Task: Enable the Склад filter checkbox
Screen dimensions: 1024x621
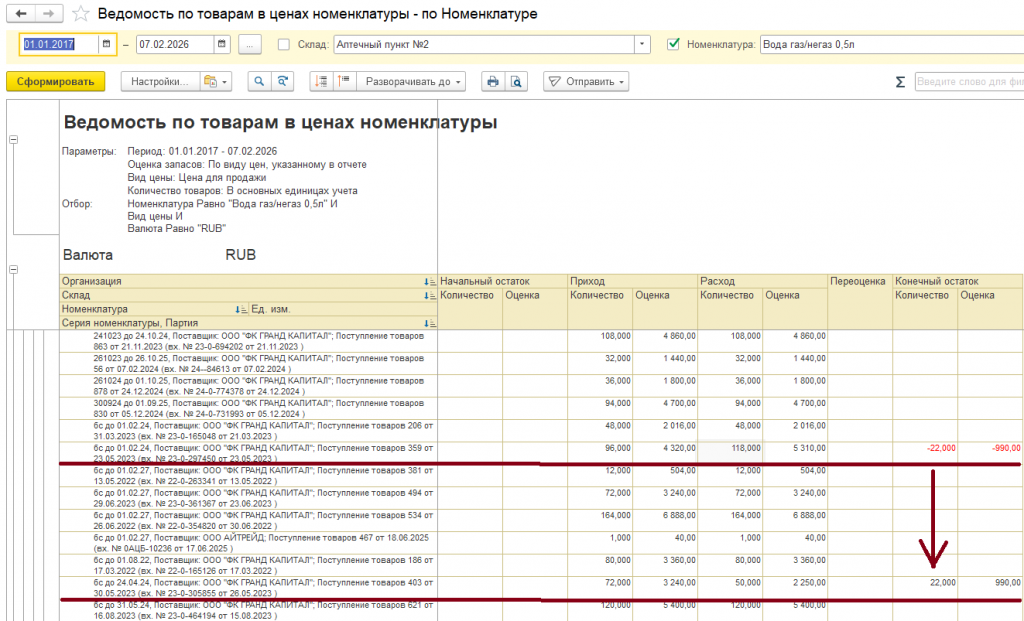Action: coord(284,45)
